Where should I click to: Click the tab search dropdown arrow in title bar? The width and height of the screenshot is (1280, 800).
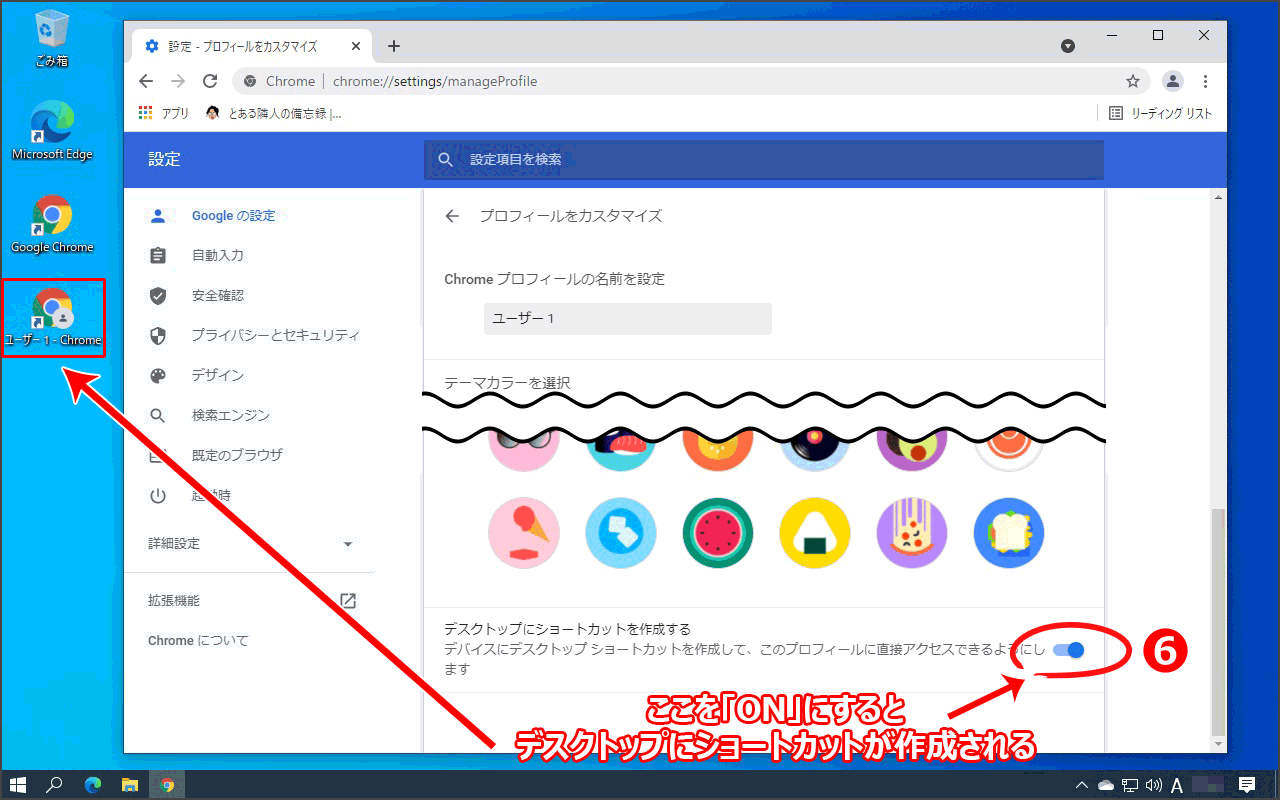pyautogui.click(x=1068, y=46)
